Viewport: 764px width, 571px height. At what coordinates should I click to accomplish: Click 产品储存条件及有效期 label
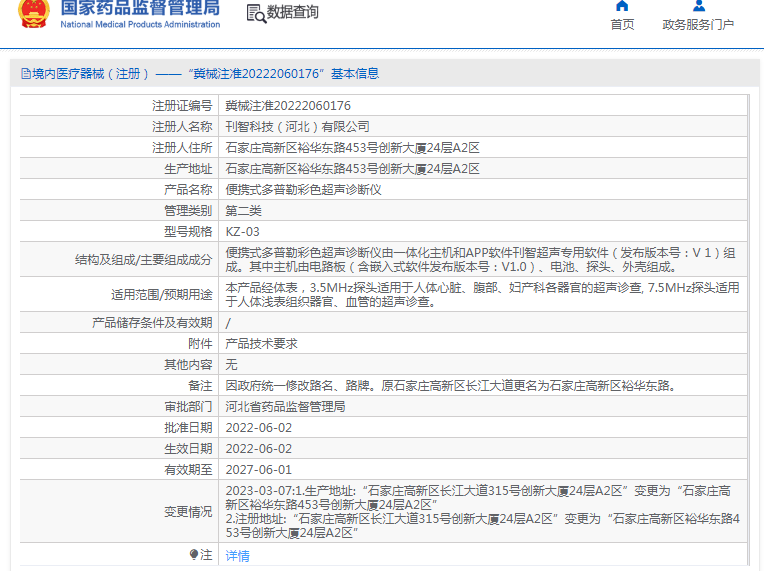point(152,323)
